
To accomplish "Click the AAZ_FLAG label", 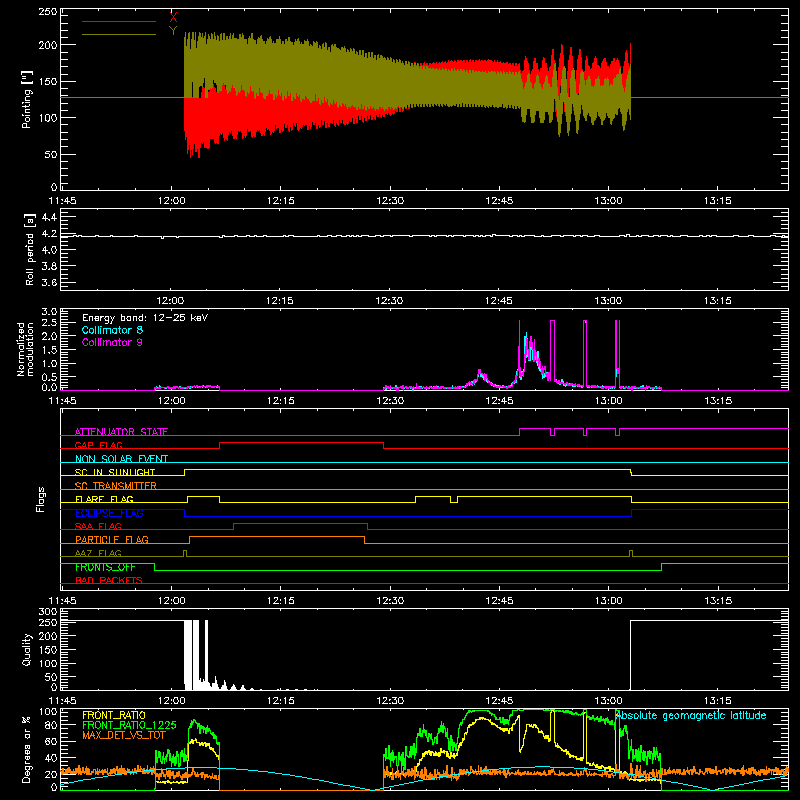I will [x=98, y=553].
